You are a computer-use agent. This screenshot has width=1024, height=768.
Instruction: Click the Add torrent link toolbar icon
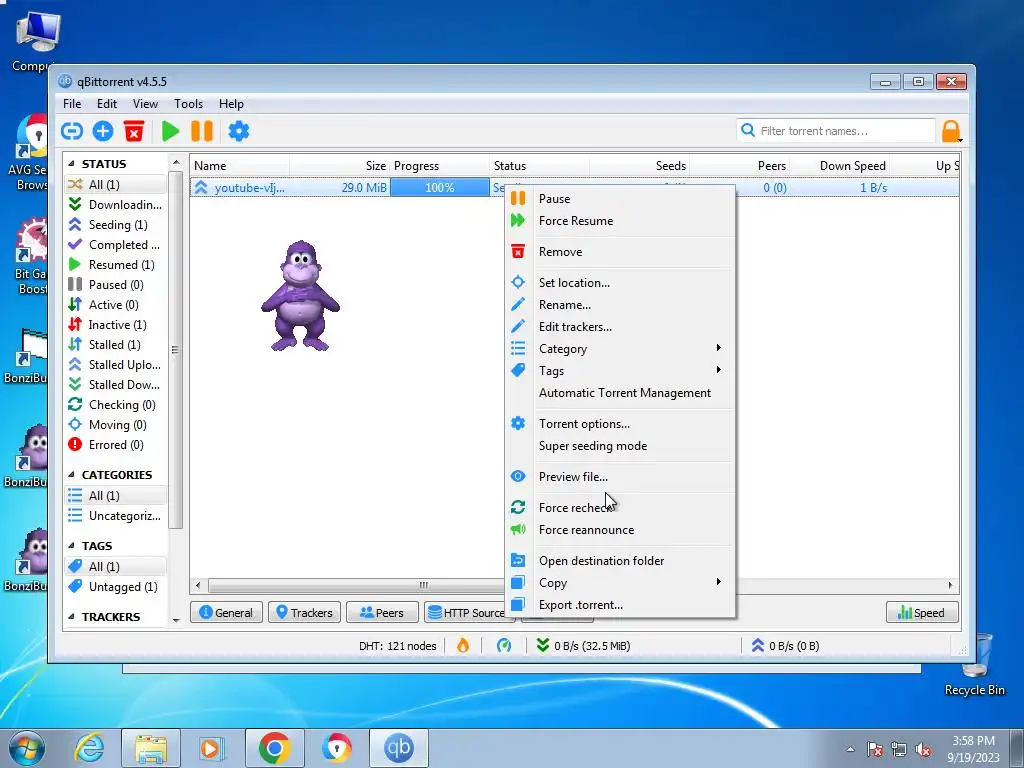pyautogui.click(x=72, y=131)
